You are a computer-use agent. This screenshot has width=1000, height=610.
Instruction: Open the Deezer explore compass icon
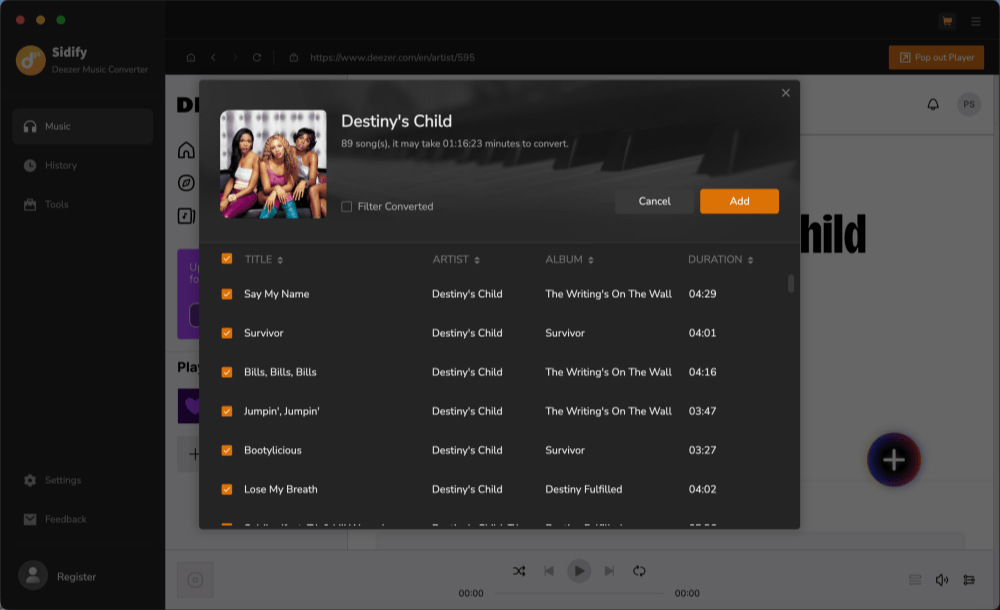click(x=186, y=183)
